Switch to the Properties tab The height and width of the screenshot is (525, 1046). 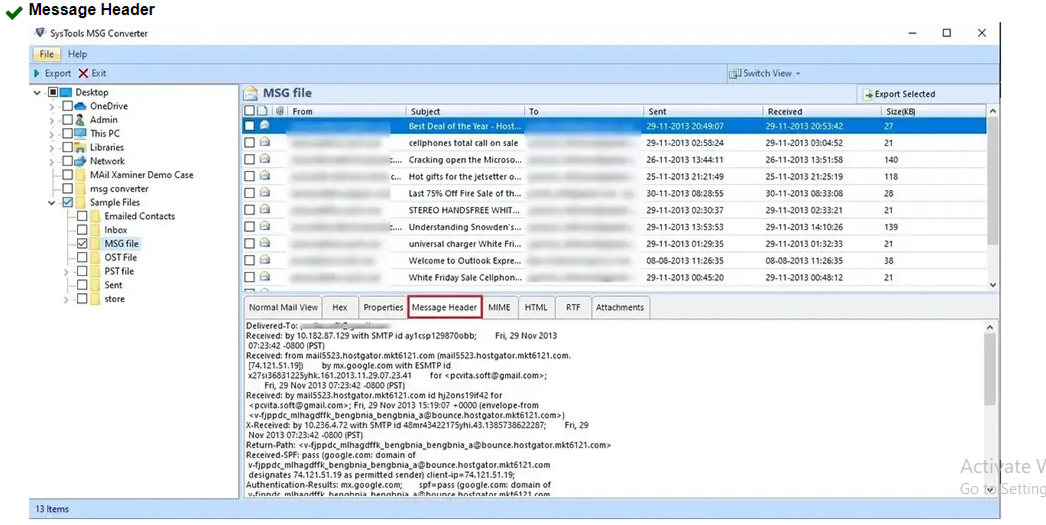click(383, 308)
